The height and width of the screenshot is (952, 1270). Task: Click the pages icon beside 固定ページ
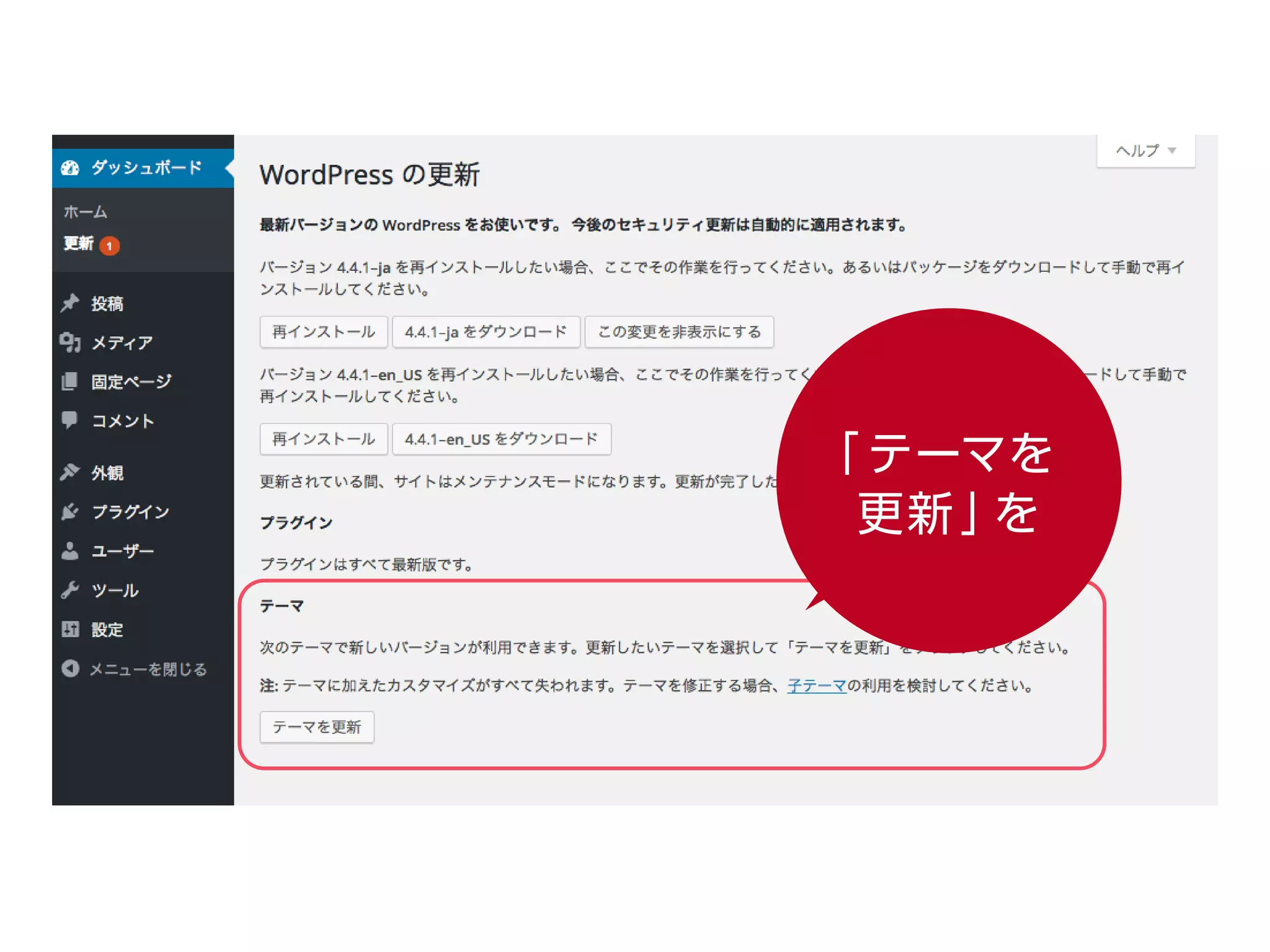(70, 381)
